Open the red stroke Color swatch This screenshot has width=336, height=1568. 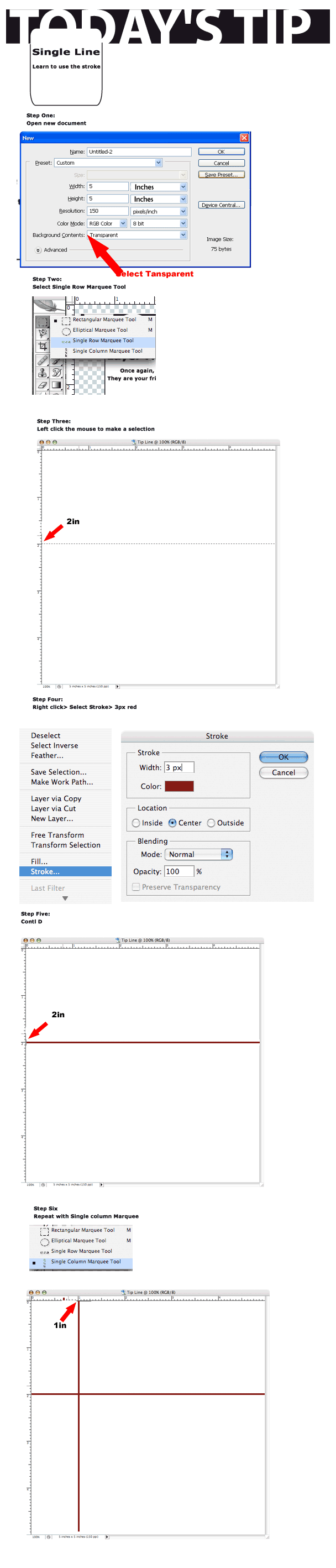tap(179, 786)
